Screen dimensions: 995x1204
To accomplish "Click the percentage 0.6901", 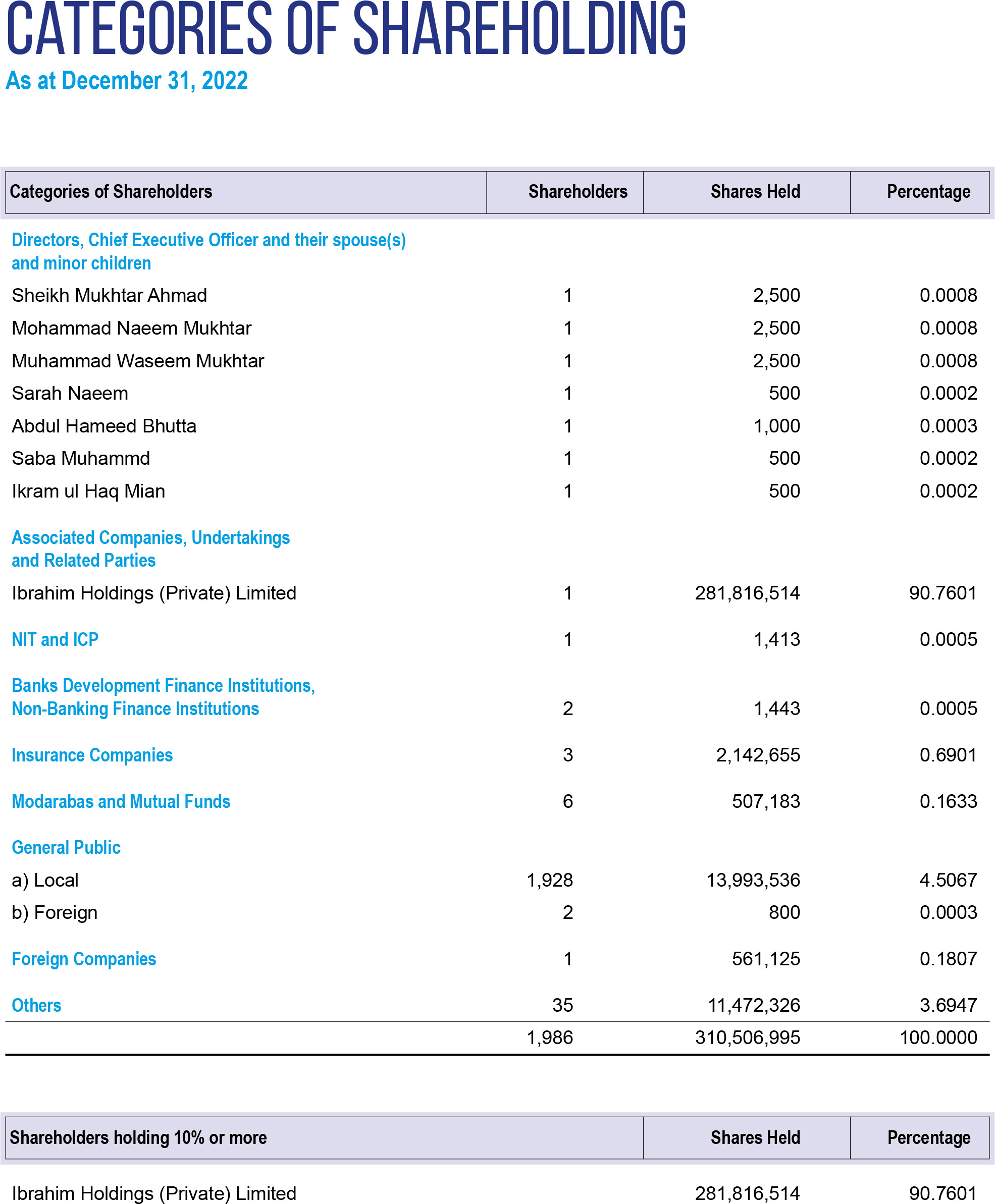I will click(949, 755).
